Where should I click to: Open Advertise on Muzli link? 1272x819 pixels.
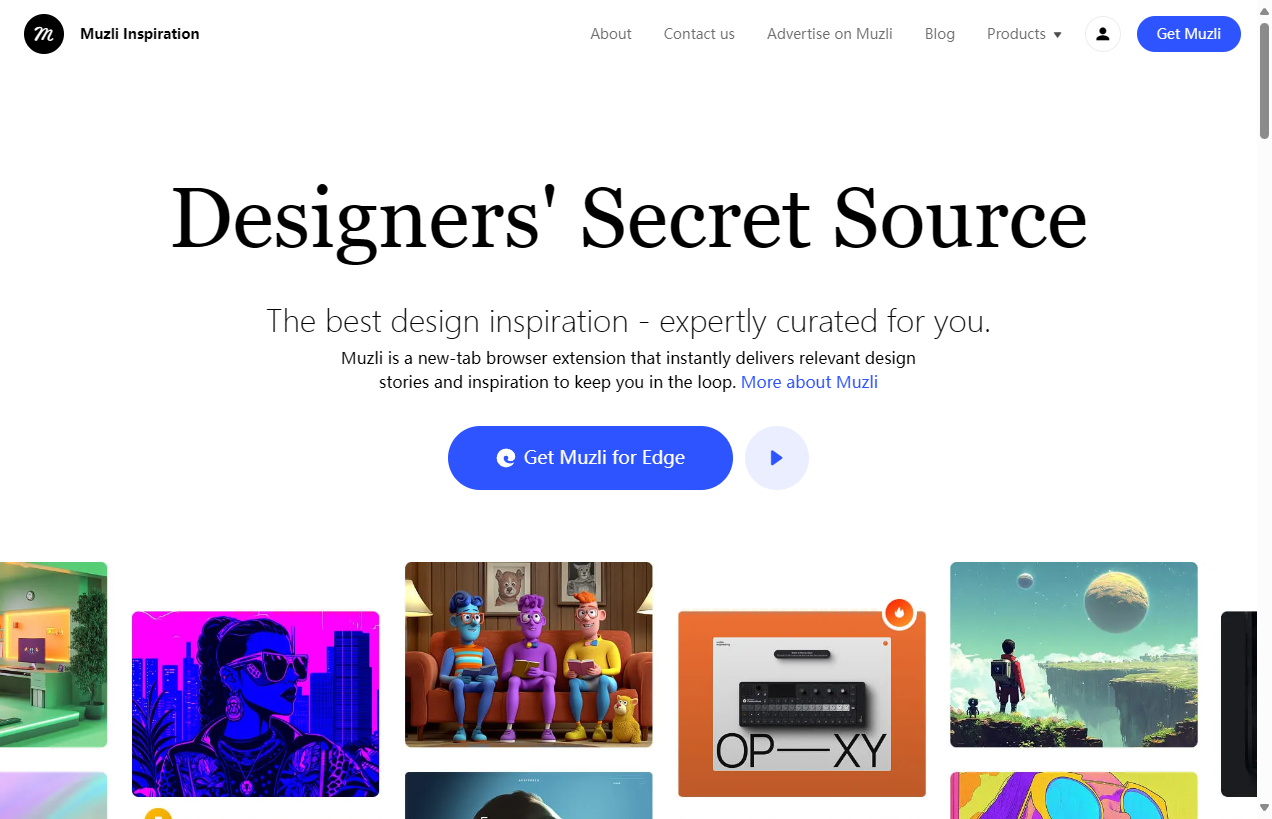pos(830,34)
